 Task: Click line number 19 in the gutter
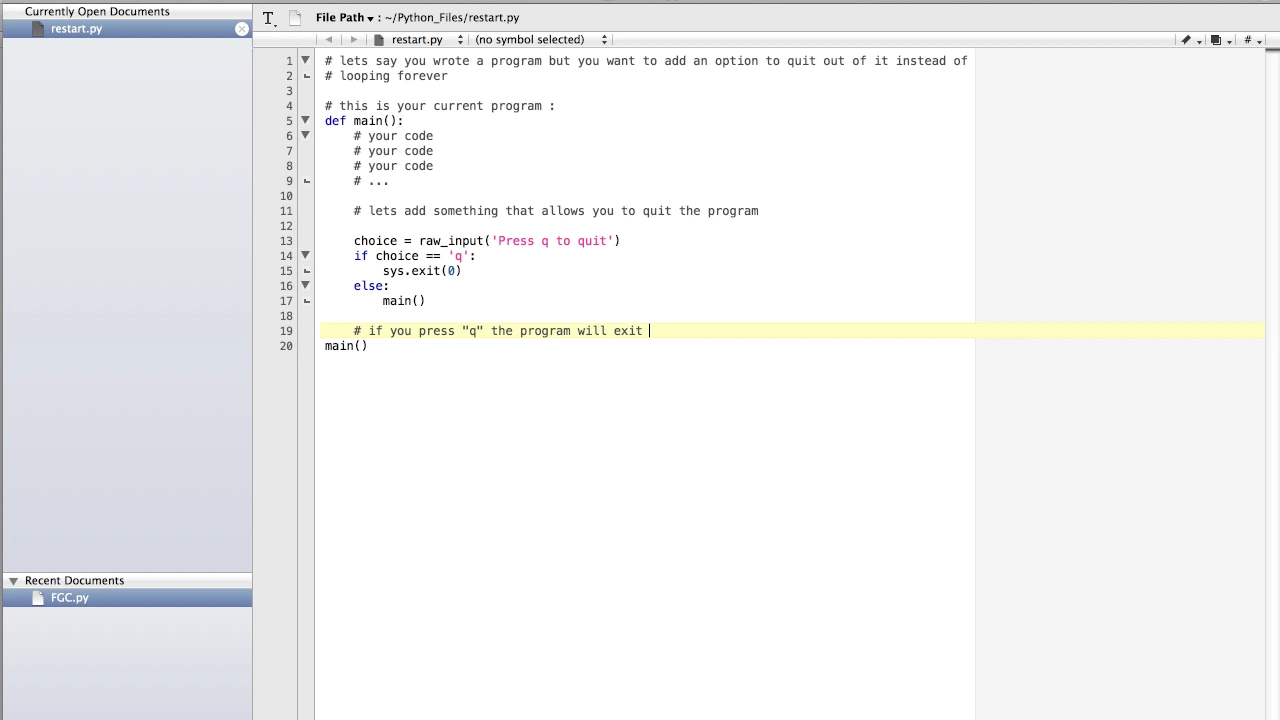click(286, 331)
